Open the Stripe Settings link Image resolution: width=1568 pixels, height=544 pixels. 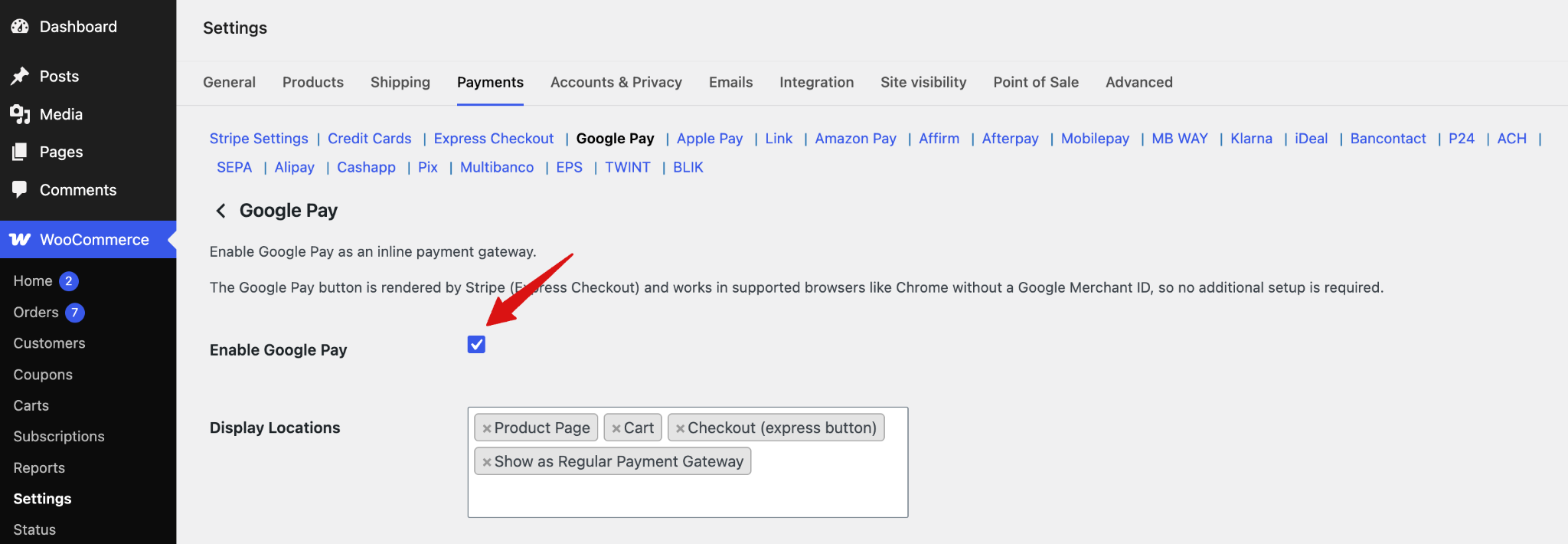pyautogui.click(x=259, y=139)
